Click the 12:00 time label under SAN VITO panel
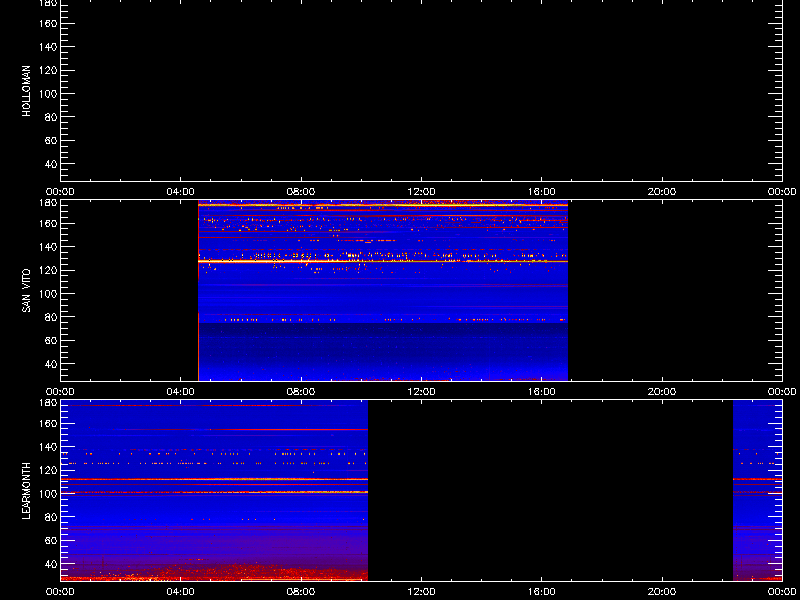 pos(421,392)
